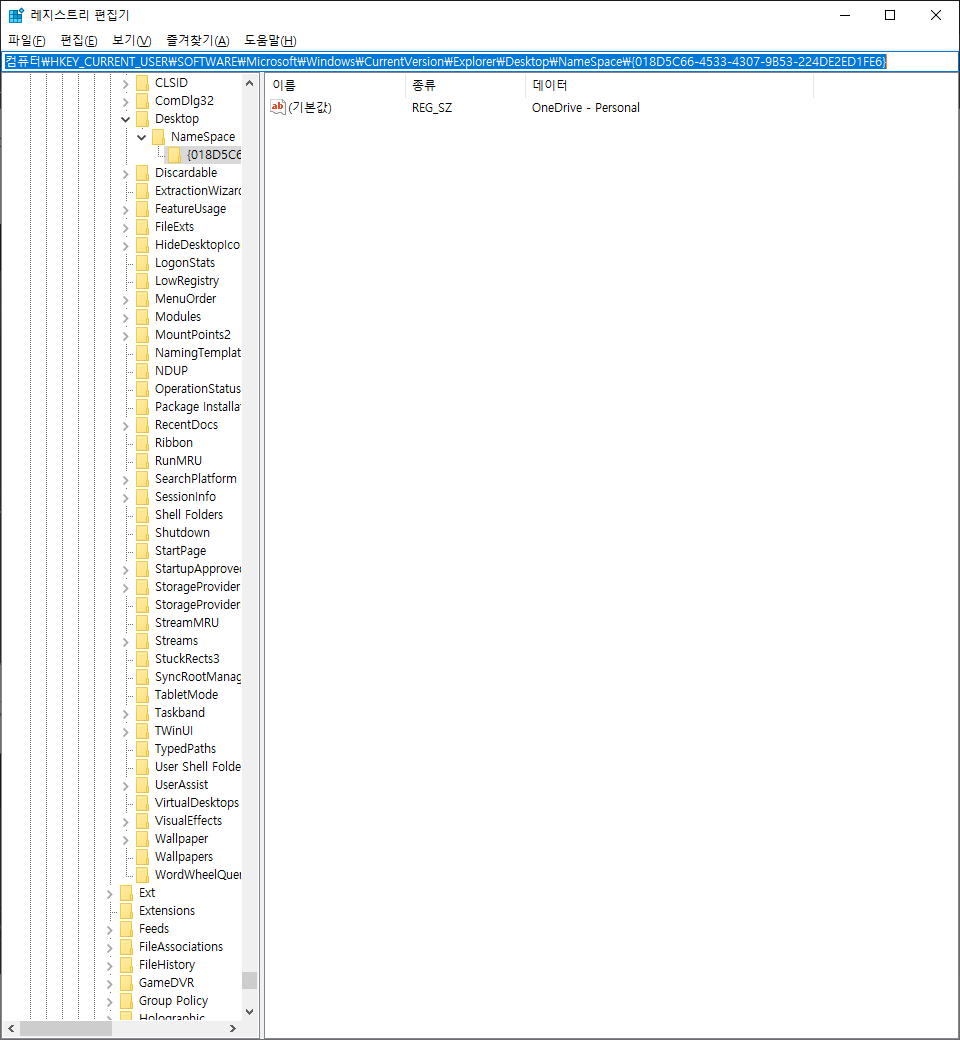
Task: Click the tree horizontal scroll right arrow
Action: 233,1029
